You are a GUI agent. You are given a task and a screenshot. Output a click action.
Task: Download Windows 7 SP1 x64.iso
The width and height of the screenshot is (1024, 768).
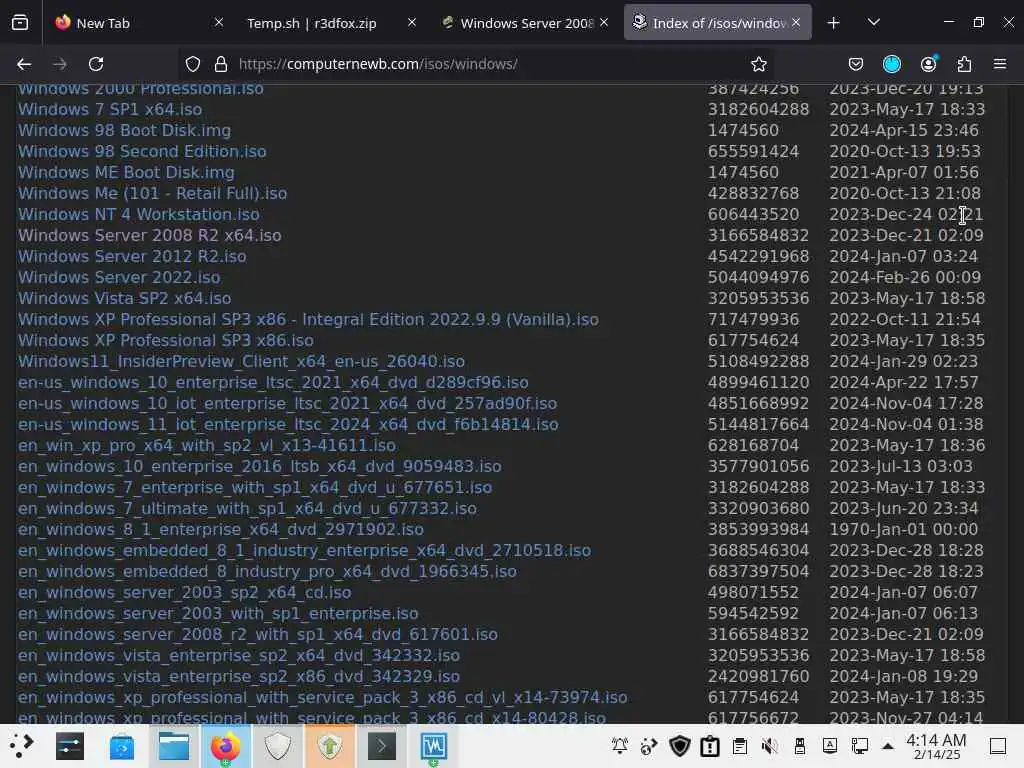click(x=110, y=109)
